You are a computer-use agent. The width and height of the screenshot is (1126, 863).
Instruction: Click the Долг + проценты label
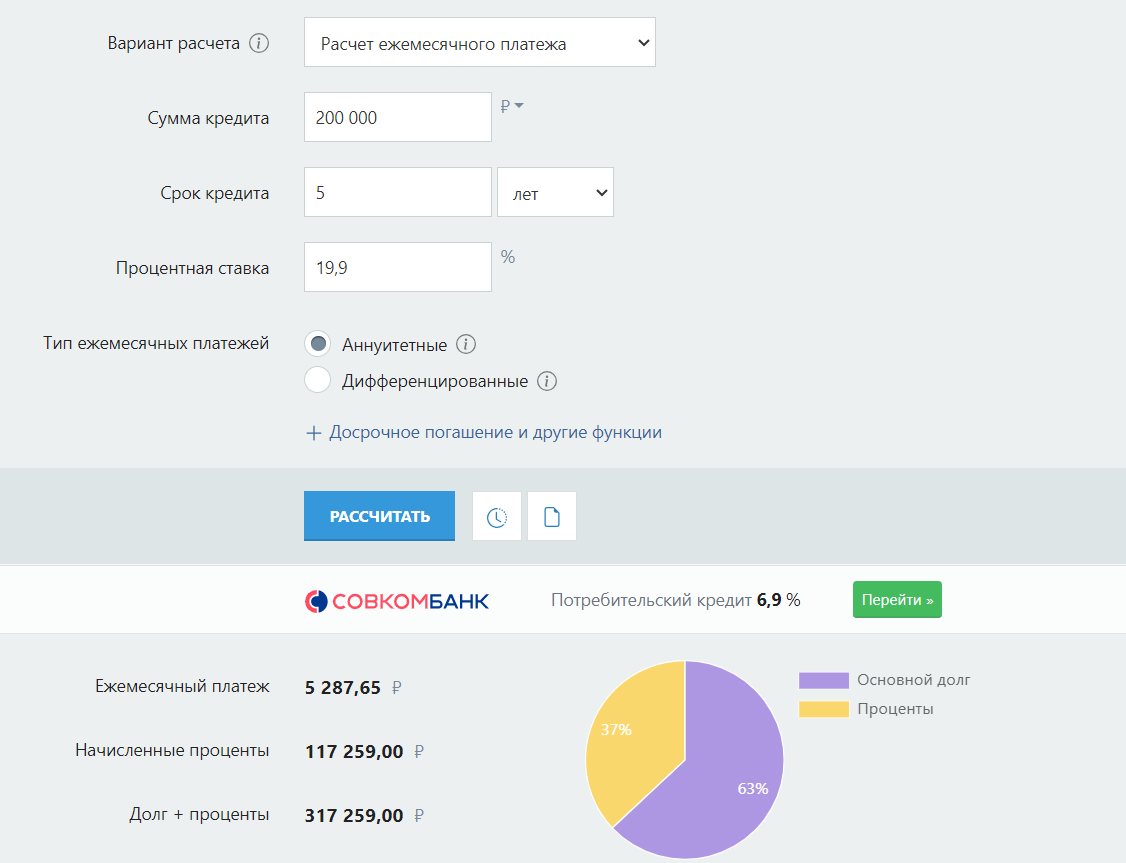point(199,814)
